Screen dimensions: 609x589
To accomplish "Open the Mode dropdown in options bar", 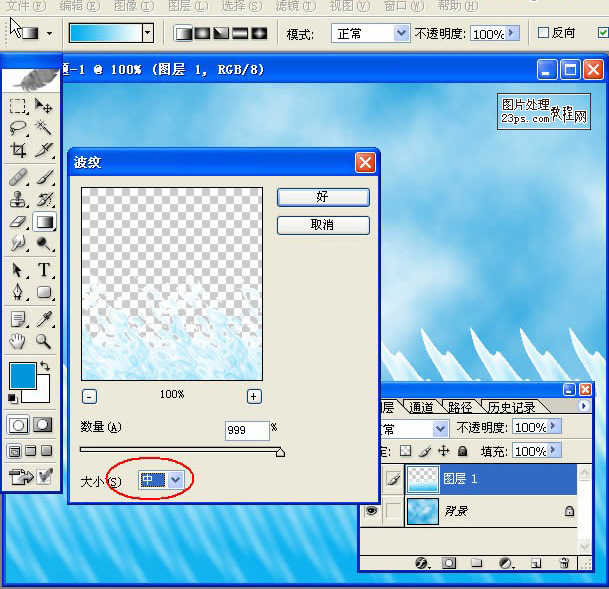I will click(401, 33).
